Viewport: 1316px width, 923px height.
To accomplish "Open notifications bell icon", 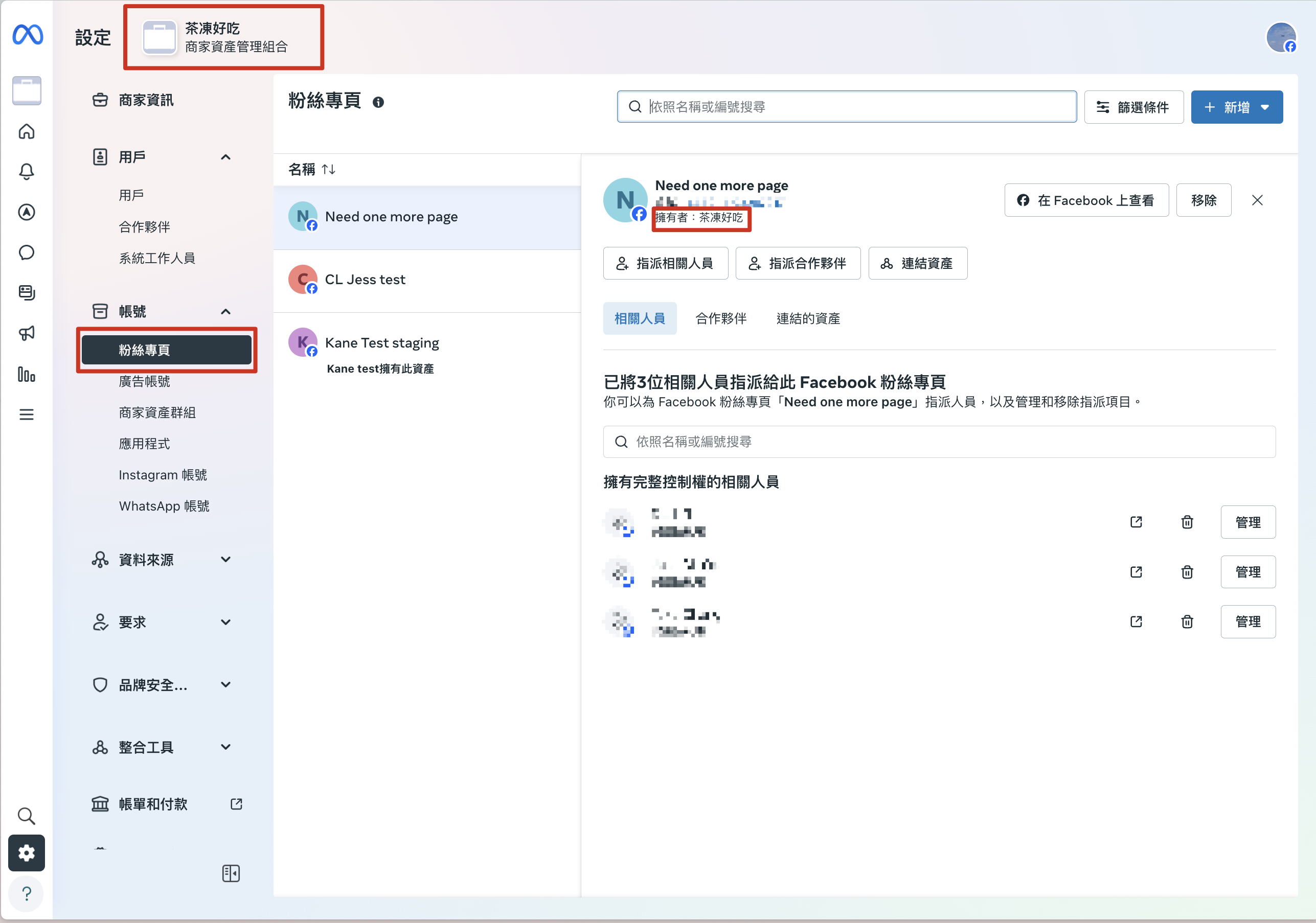I will point(27,171).
